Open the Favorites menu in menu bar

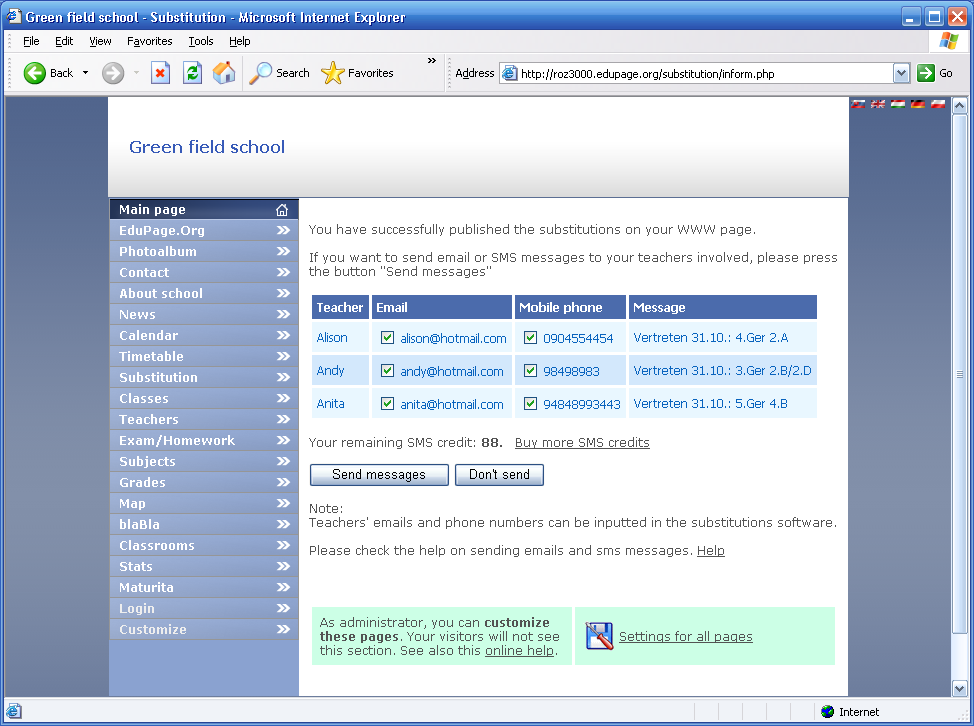150,41
